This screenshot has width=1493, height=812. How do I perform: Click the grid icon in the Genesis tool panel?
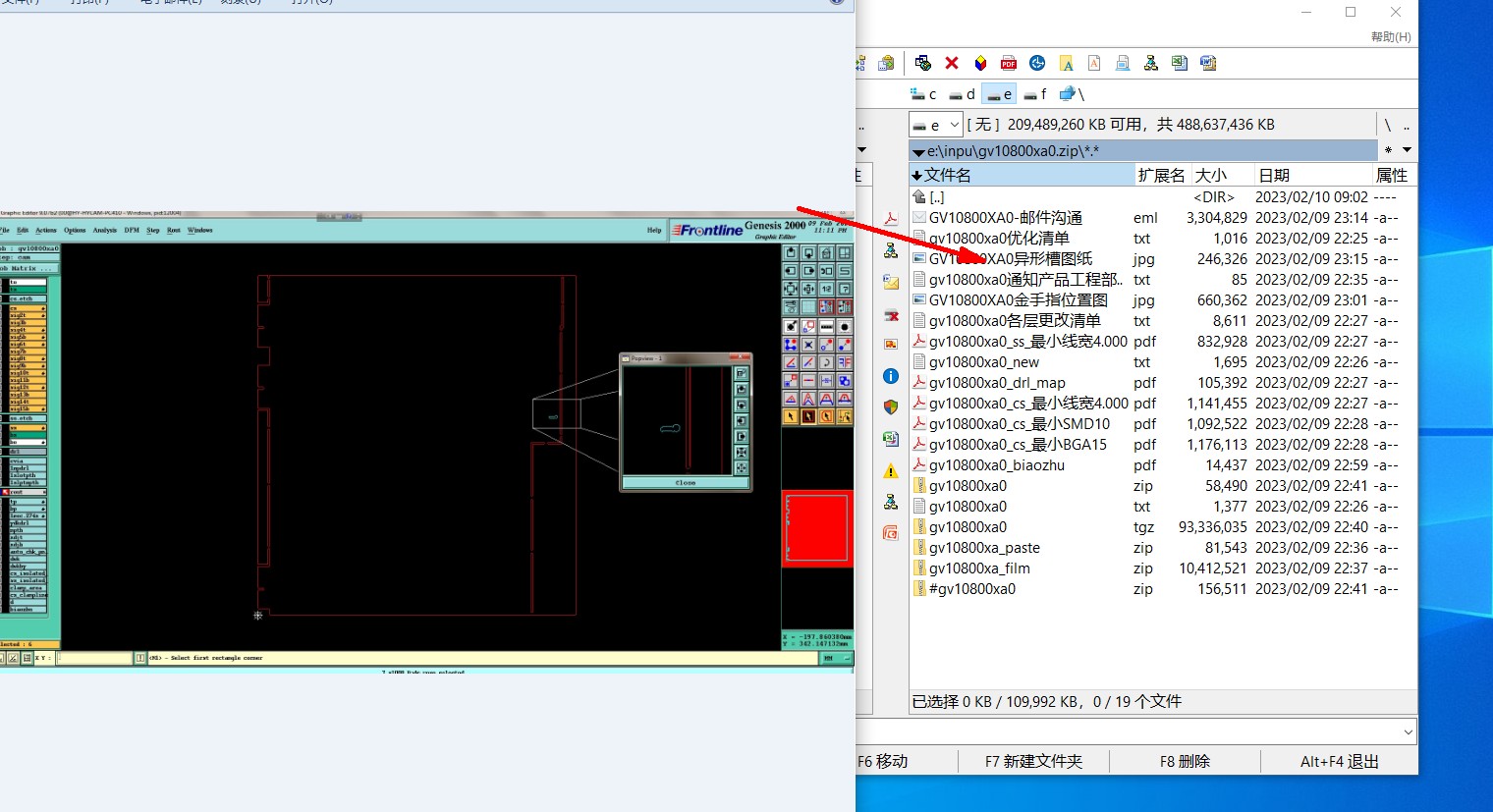tap(808, 306)
